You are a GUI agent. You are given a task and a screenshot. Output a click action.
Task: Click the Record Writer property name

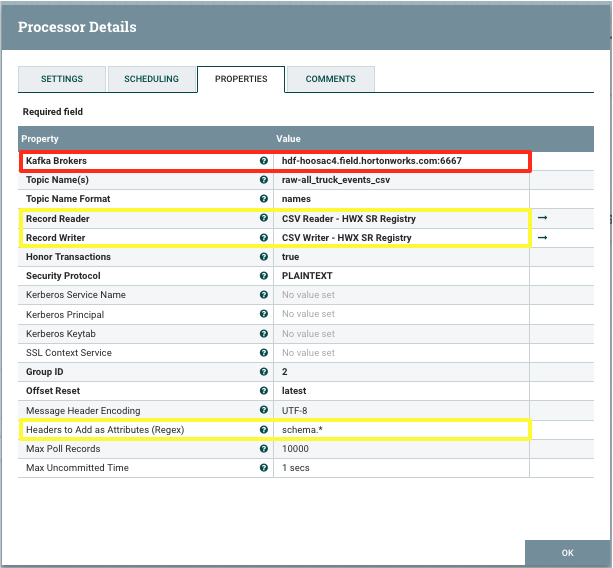pyautogui.click(x=56, y=238)
